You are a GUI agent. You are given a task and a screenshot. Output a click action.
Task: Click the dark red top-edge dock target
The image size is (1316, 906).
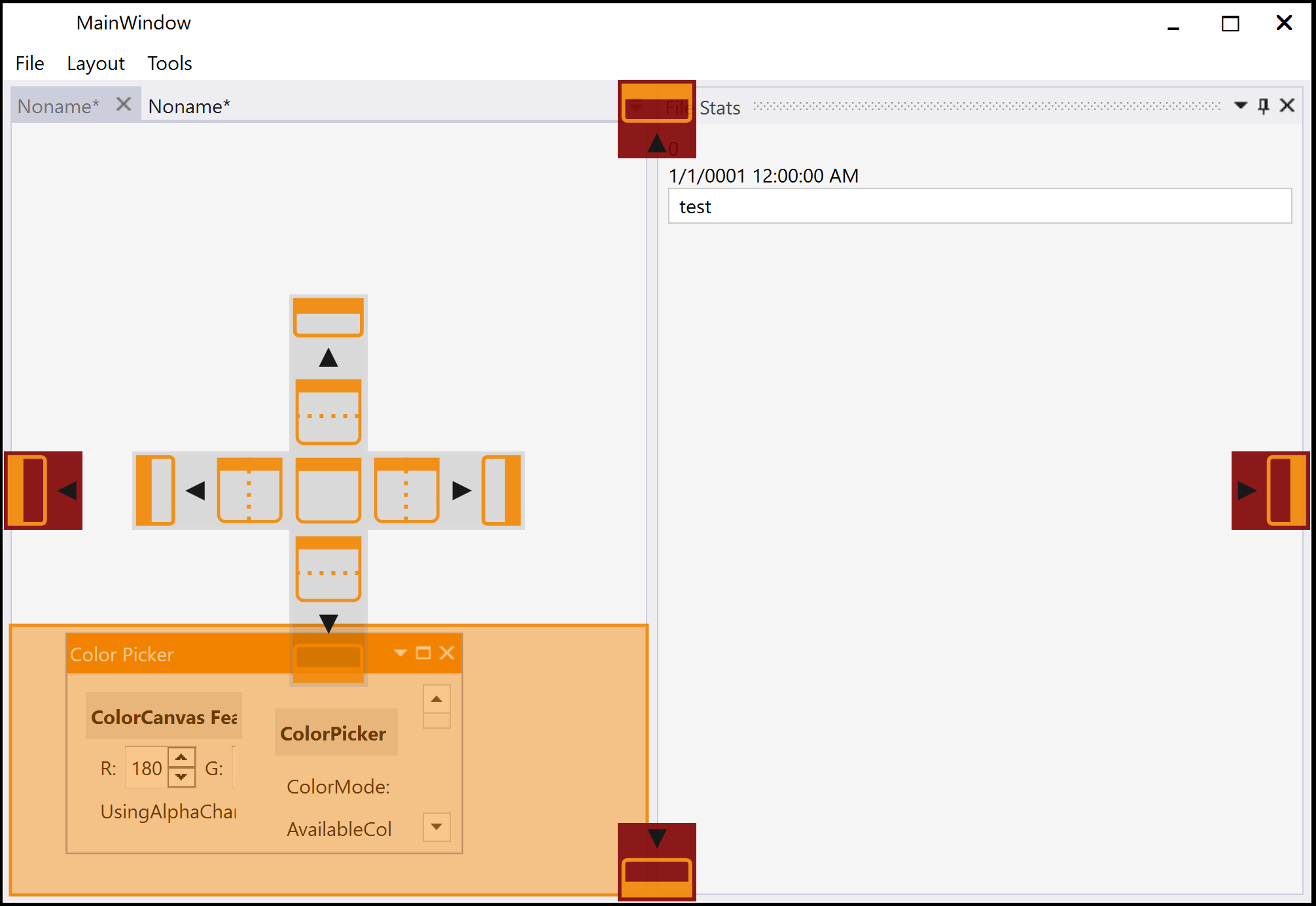tap(656, 119)
